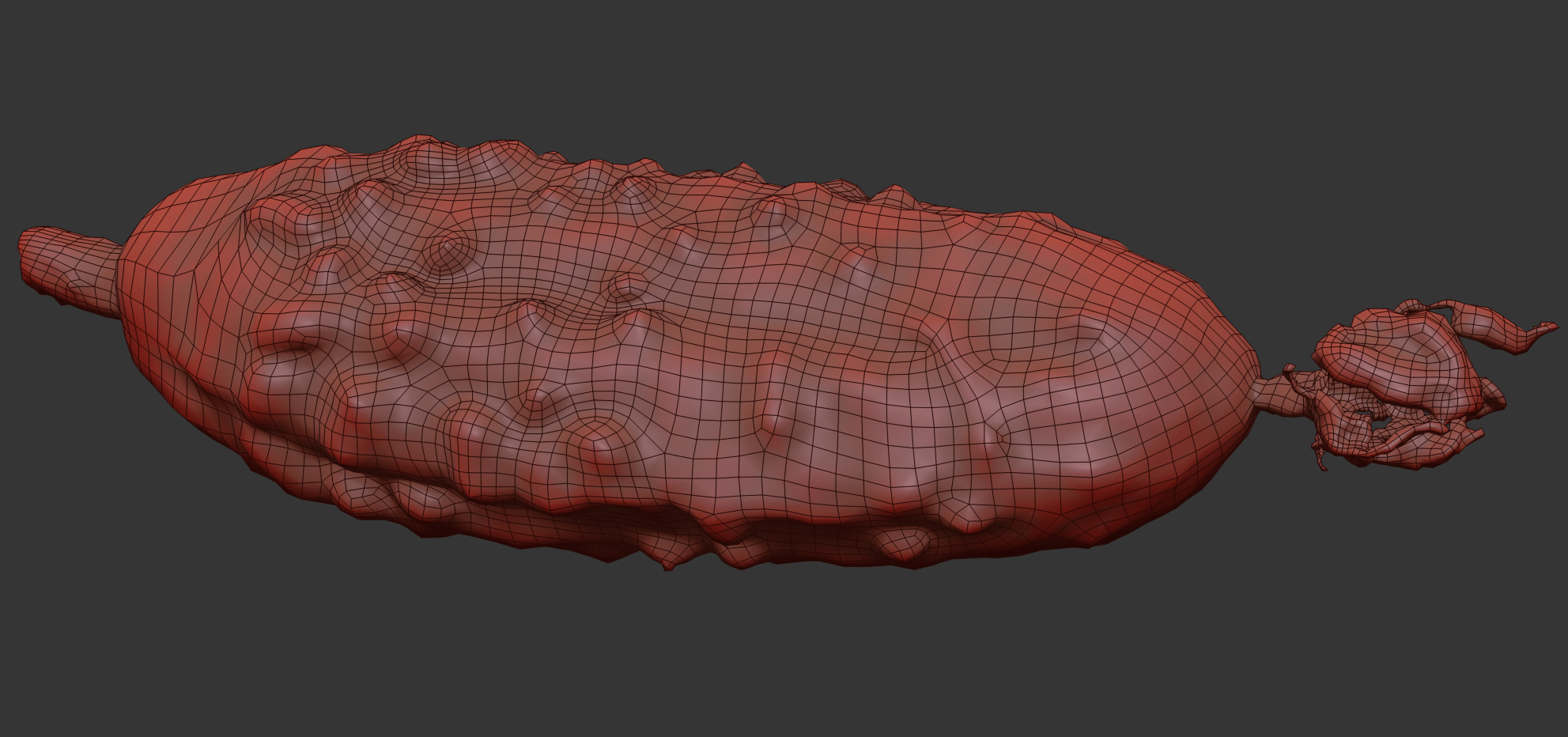The height and width of the screenshot is (737, 1568).
Task: Pick the pointed spike on the upper right ridge
Action: click(894, 194)
